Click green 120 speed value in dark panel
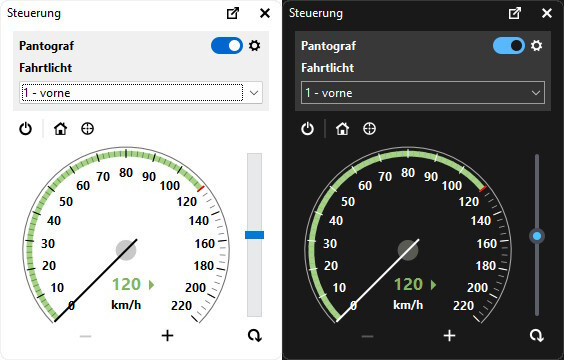The height and width of the screenshot is (360, 564). (x=408, y=284)
